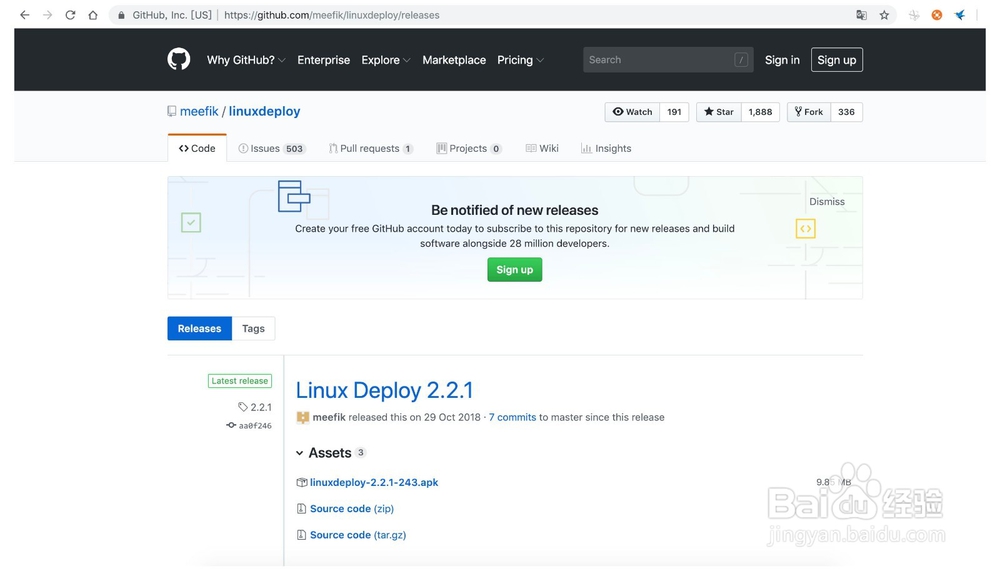
Task: Click the GitHub search field
Action: 668,59
